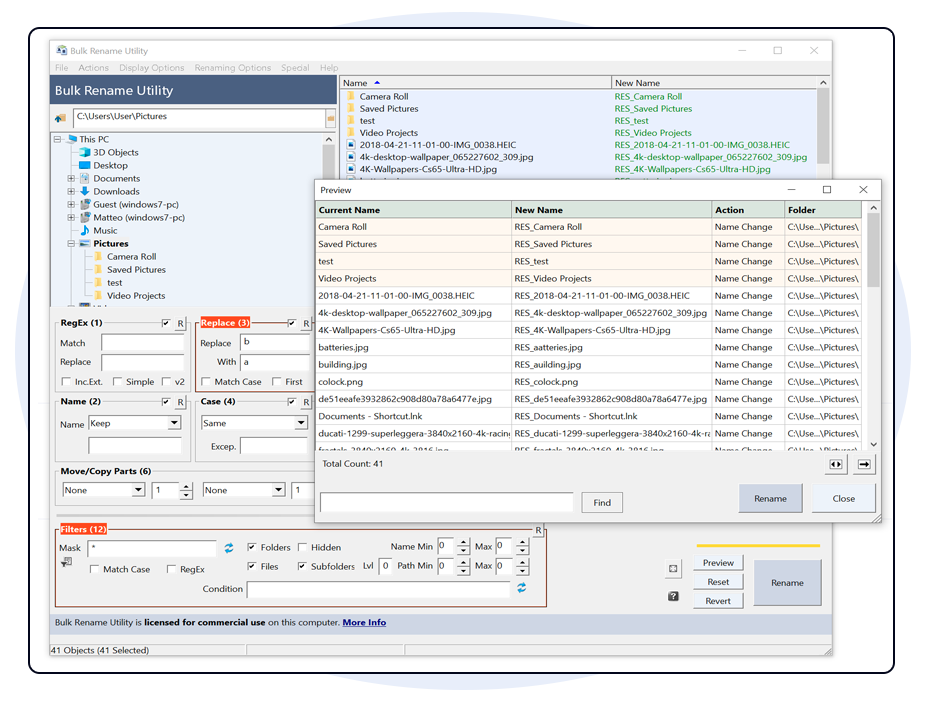Click Rename in the Preview window

pos(770,498)
